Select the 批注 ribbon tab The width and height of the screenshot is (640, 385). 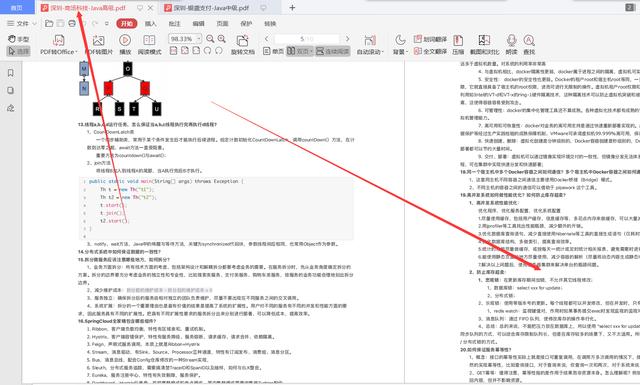point(174,24)
